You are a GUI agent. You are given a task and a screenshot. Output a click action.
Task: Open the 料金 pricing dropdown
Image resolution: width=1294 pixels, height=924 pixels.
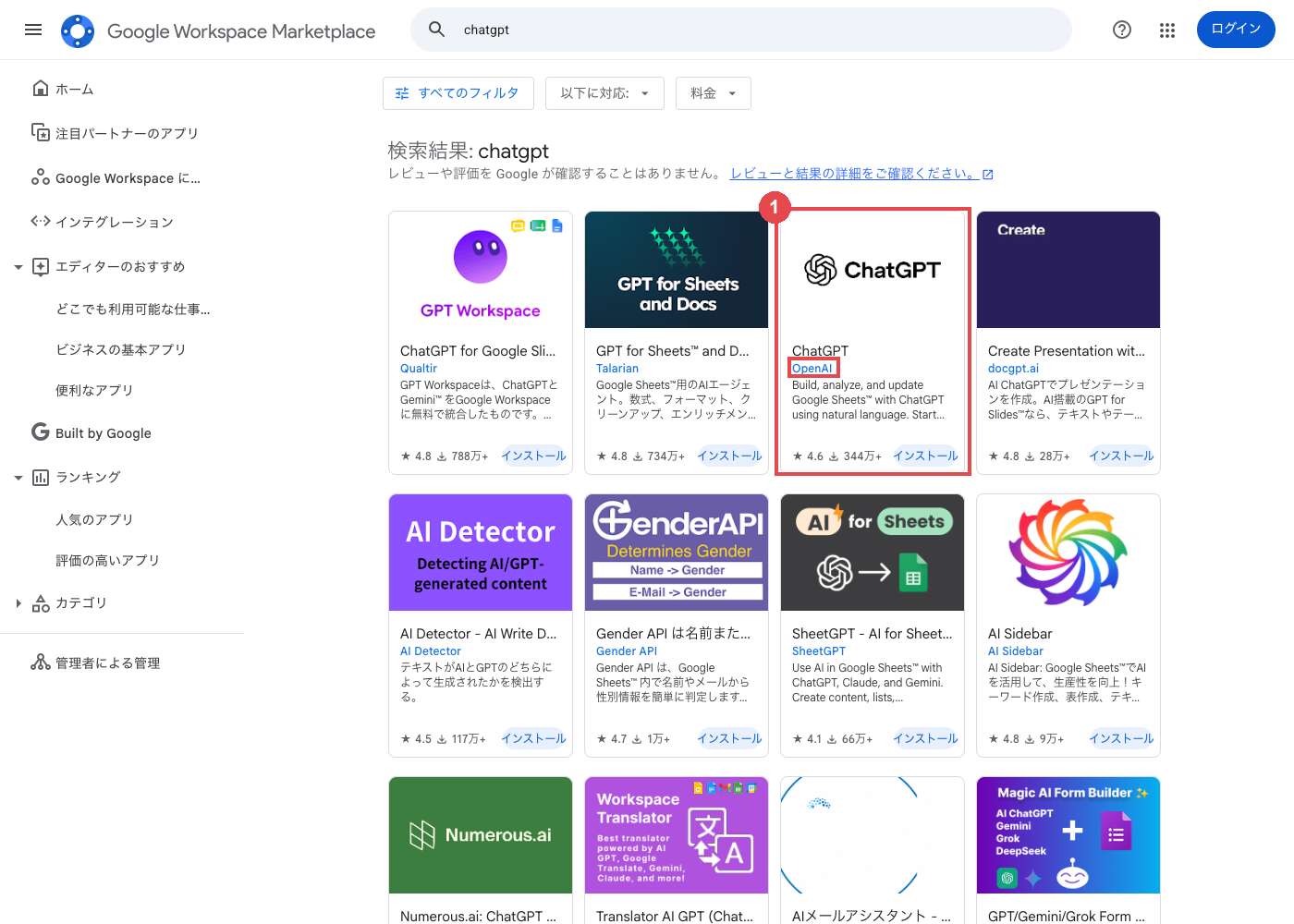pos(713,93)
